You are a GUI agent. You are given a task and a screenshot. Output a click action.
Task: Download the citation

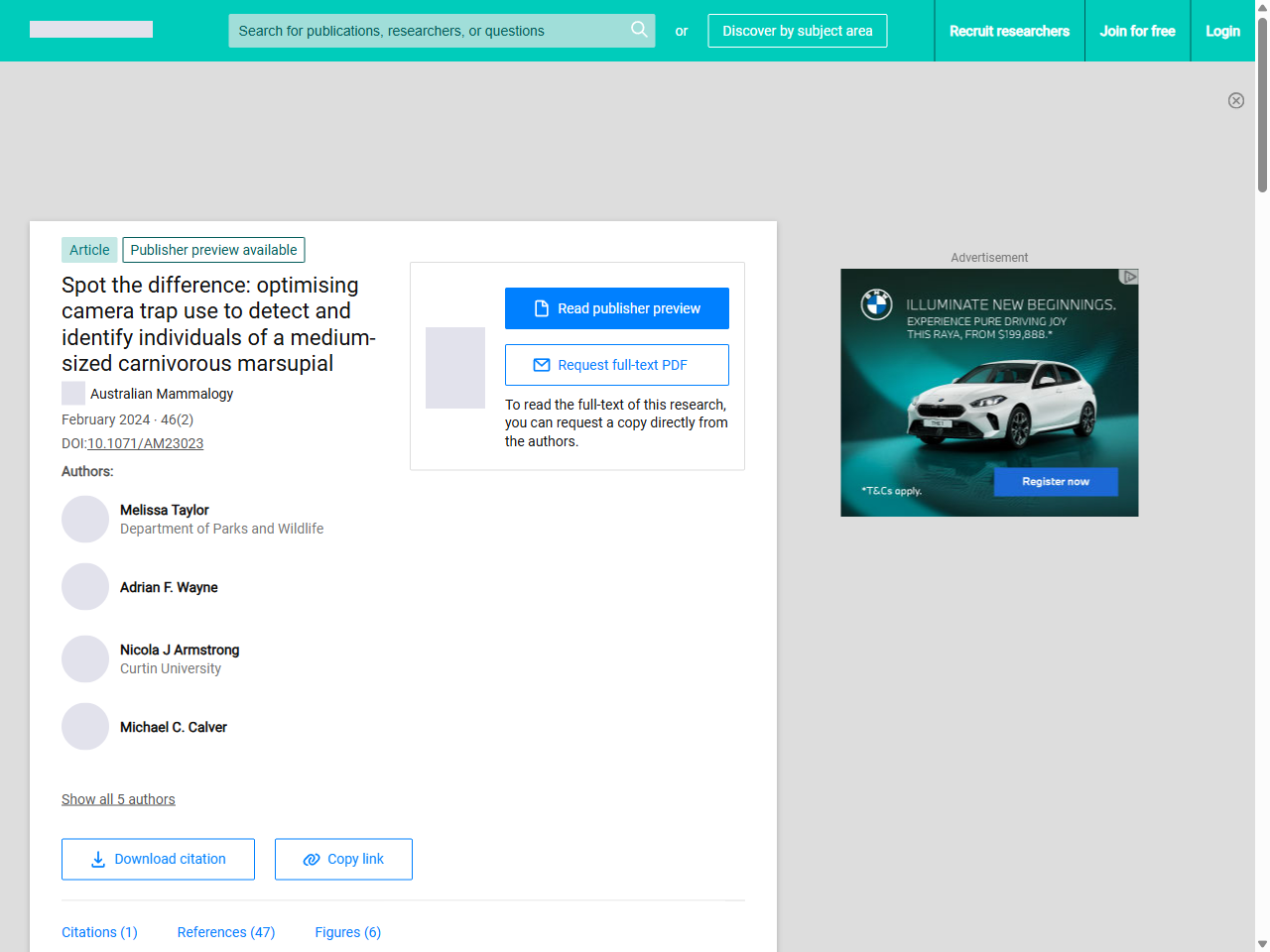pos(158,859)
